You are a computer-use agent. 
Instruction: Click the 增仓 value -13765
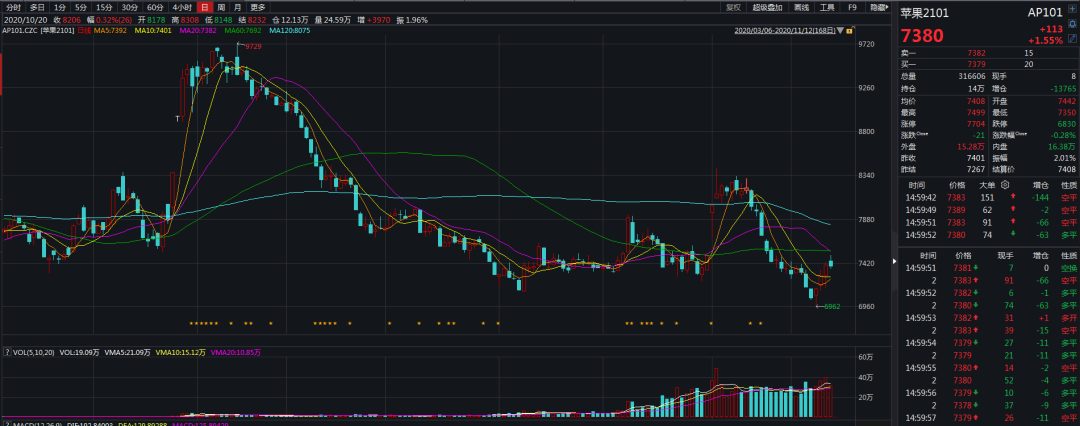click(x=1064, y=89)
